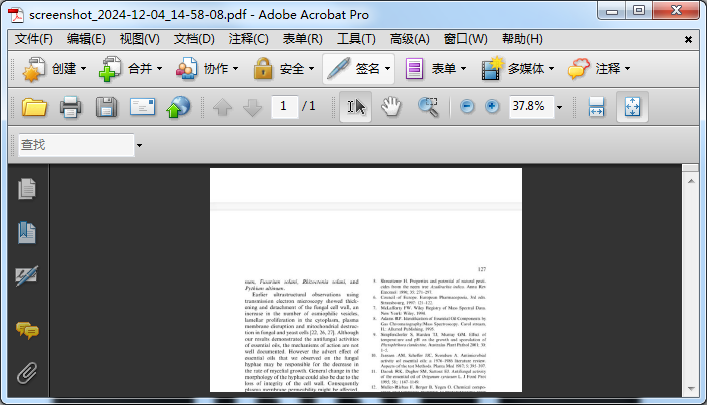The image size is (707, 405).
Task: Activate the Marquee Zoom tool
Action: click(x=428, y=107)
